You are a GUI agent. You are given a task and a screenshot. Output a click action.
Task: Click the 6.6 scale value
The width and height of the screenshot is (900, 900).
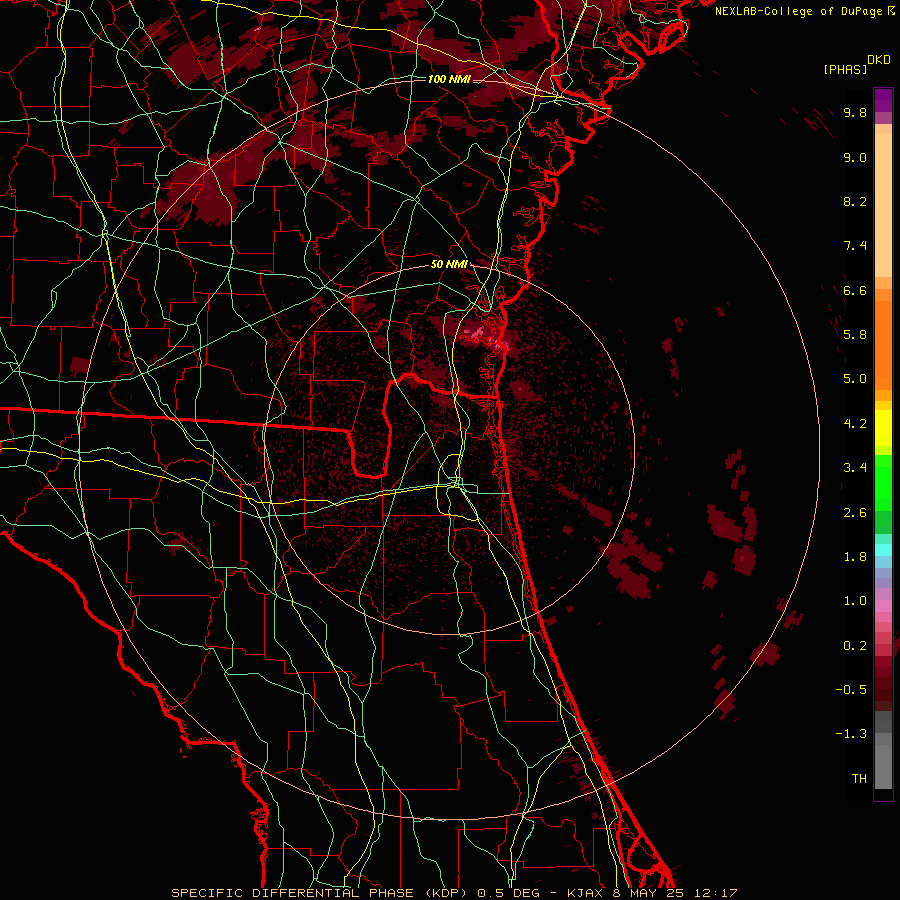(x=855, y=290)
